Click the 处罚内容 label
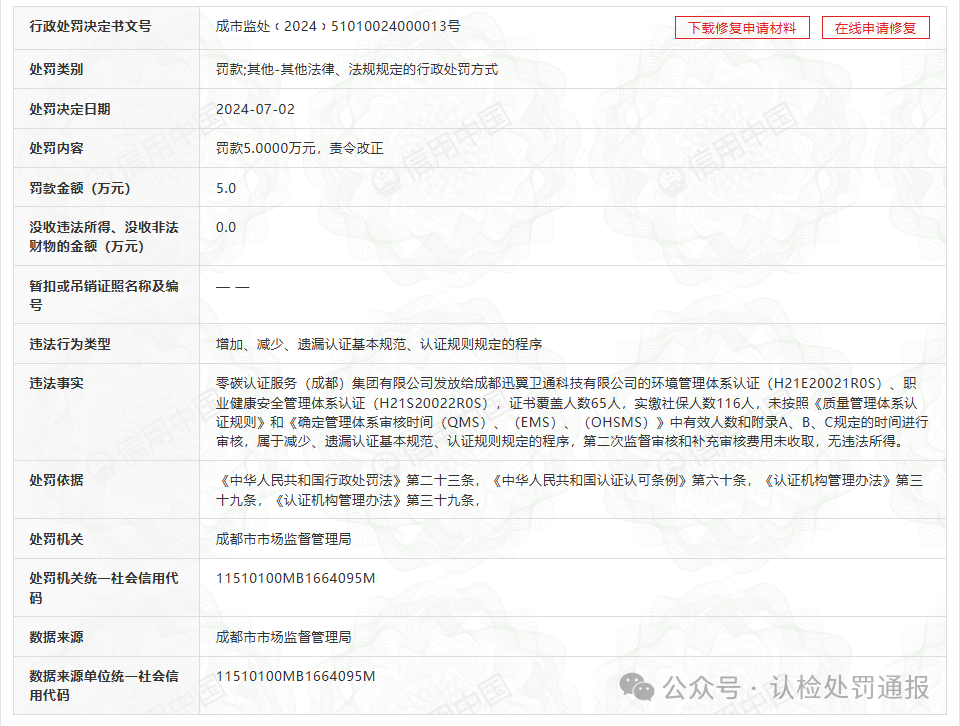Viewport: 960px width, 726px height. (56, 148)
